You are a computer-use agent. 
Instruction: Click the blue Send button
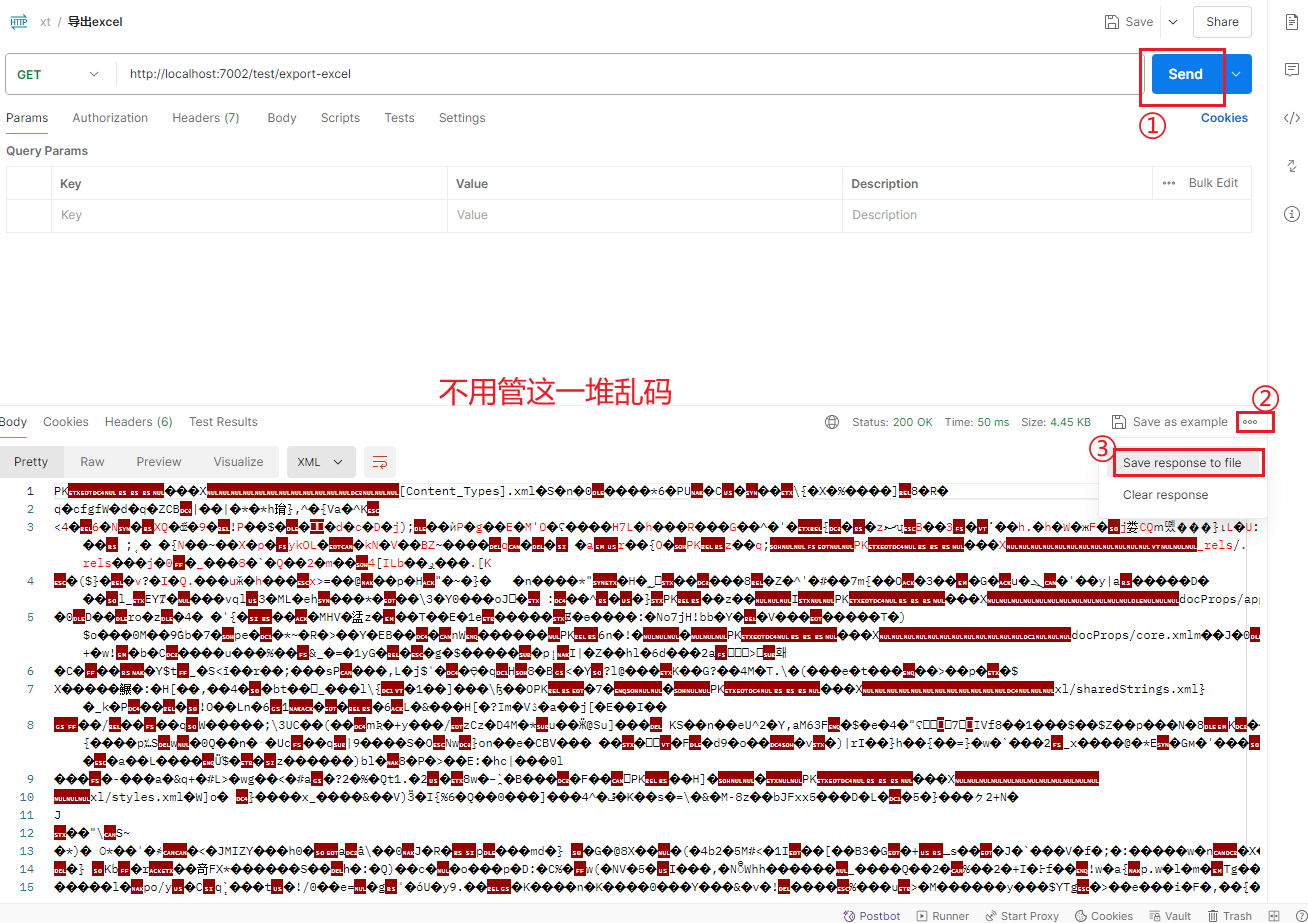pyautogui.click(x=1184, y=73)
